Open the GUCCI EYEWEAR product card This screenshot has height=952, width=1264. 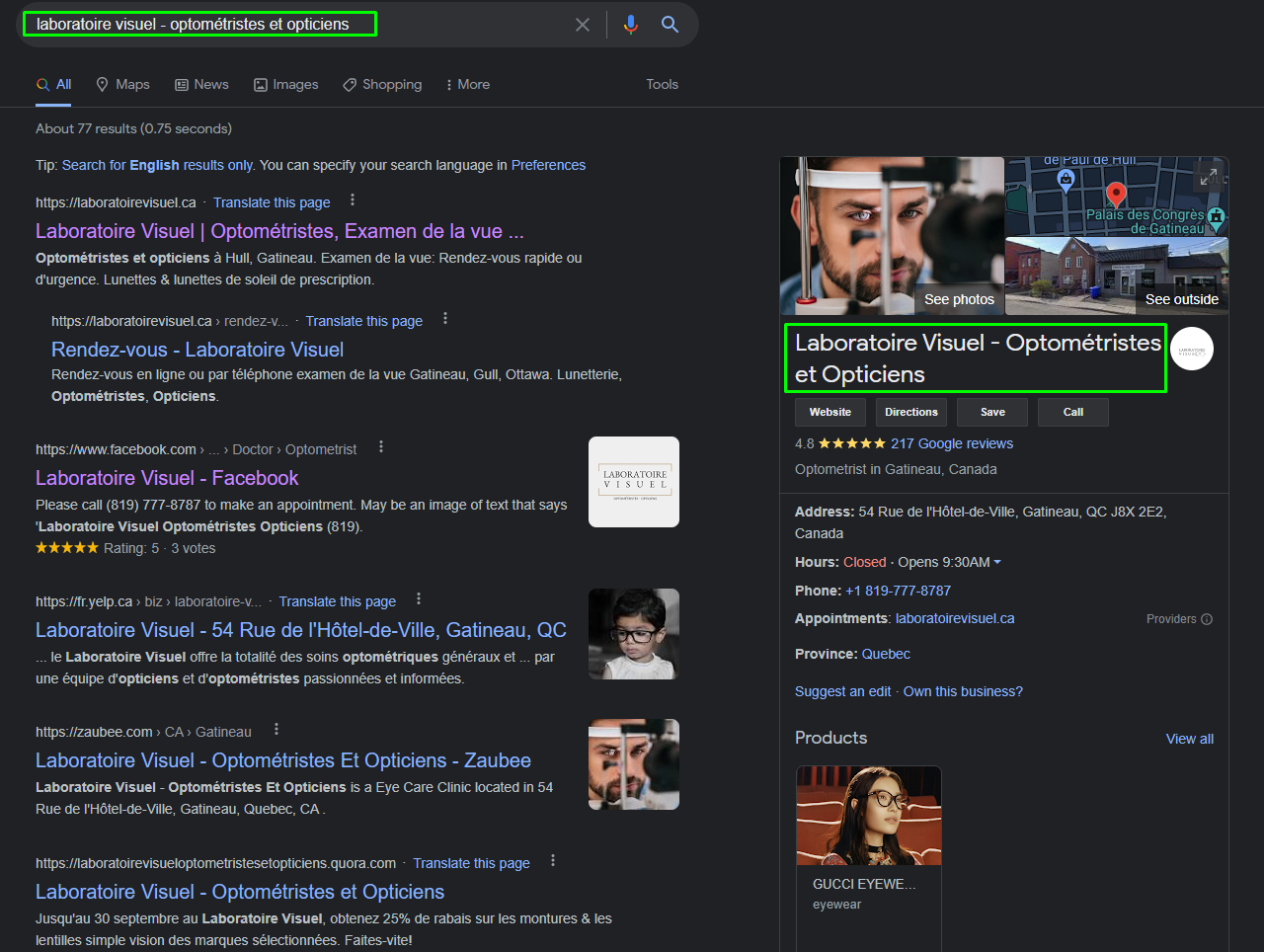tap(869, 858)
